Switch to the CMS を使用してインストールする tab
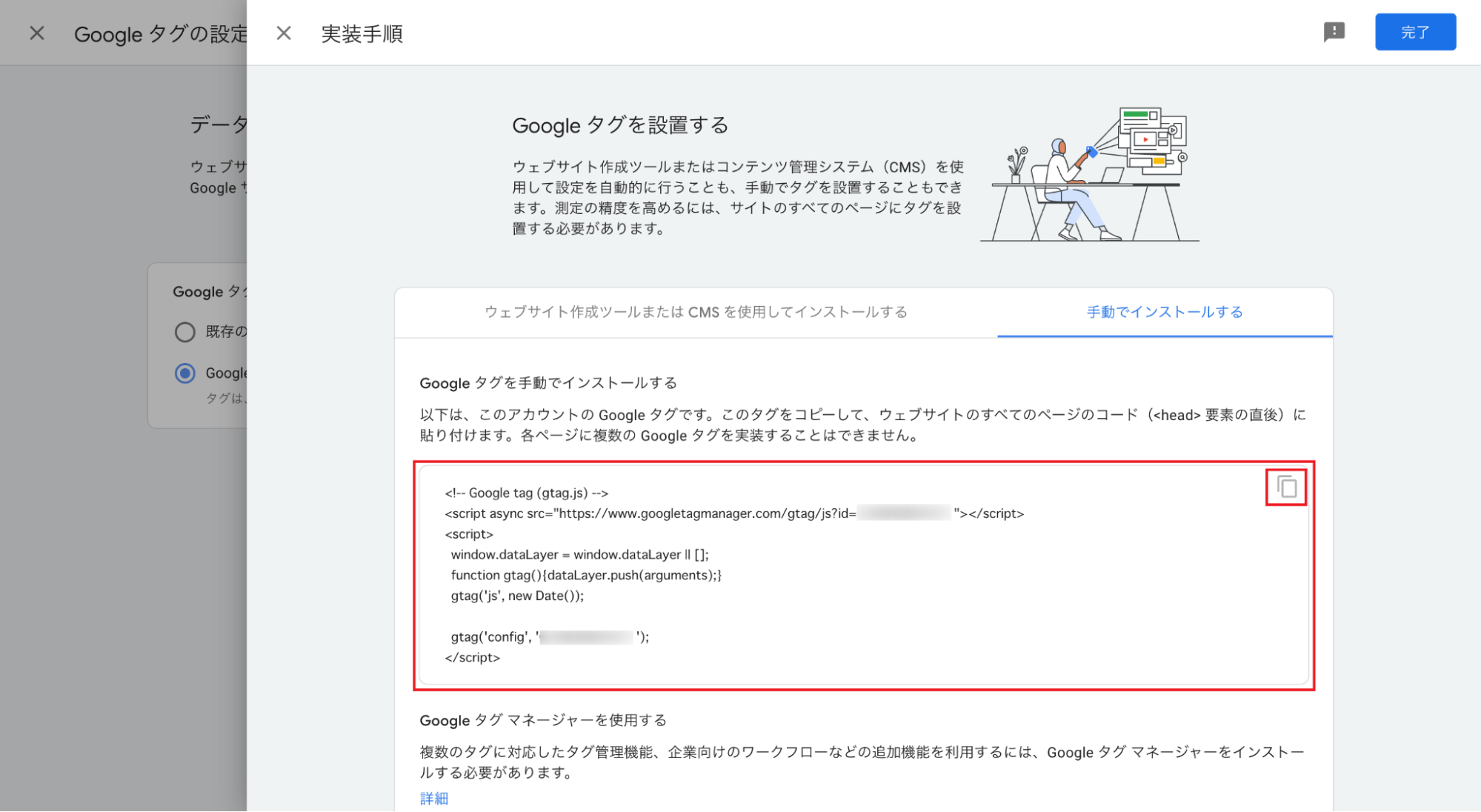 (696, 312)
